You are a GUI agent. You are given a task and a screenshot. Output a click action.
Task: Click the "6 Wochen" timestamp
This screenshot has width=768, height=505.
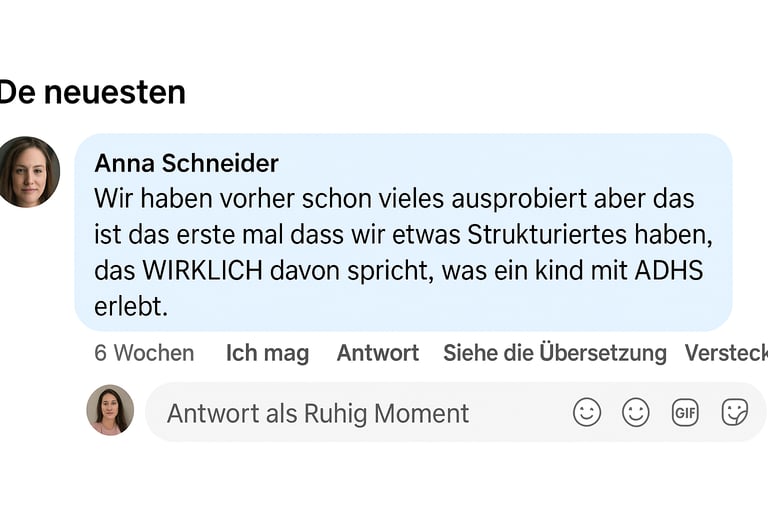pos(144,353)
